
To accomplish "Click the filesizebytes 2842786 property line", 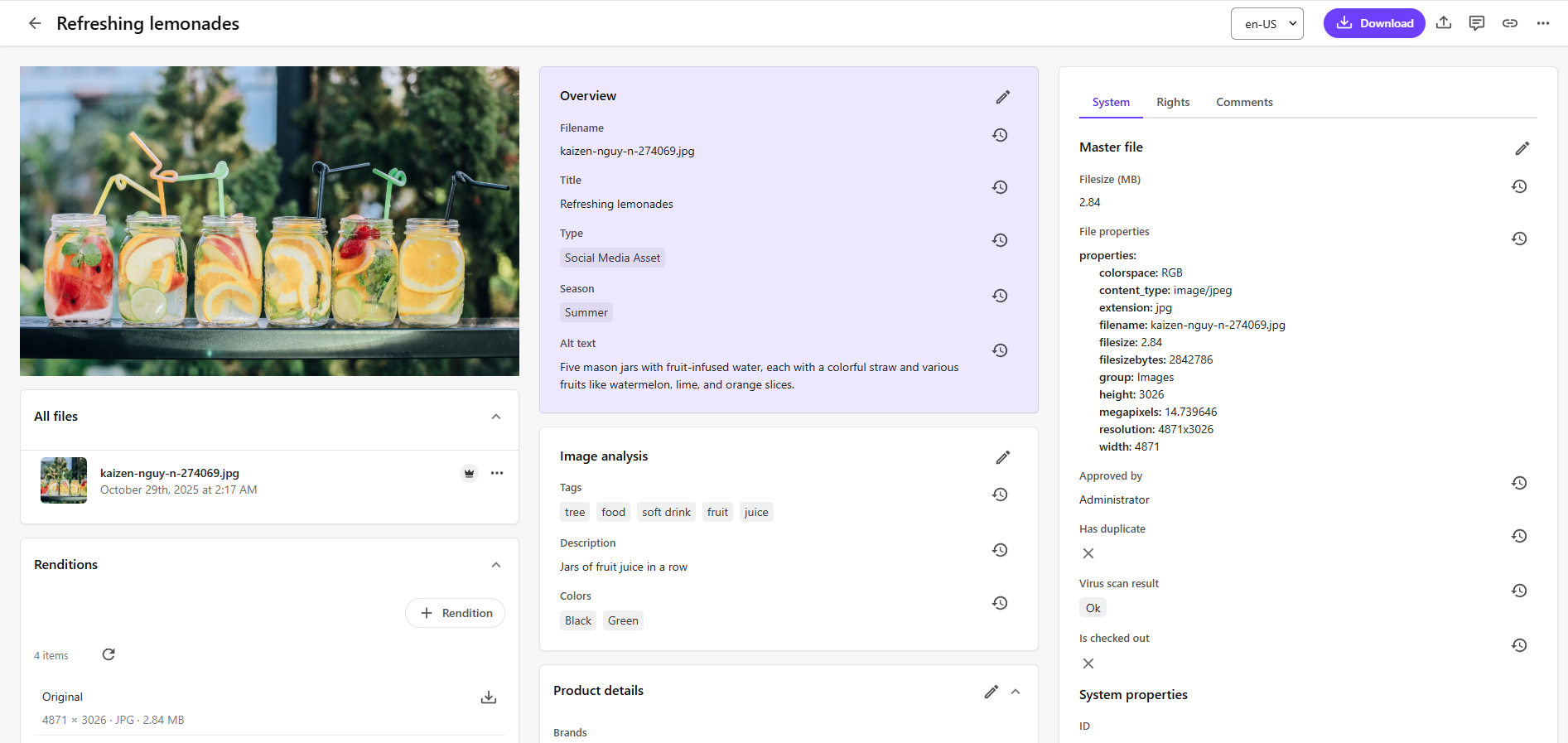I will [1155, 359].
